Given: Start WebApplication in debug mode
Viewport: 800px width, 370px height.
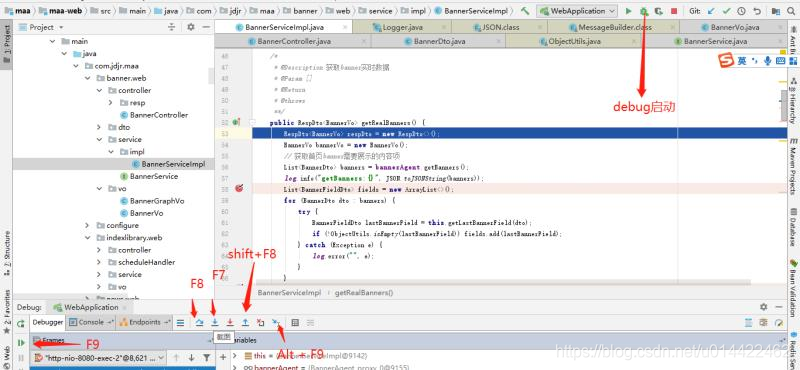Looking at the screenshot, I should [x=644, y=11].
